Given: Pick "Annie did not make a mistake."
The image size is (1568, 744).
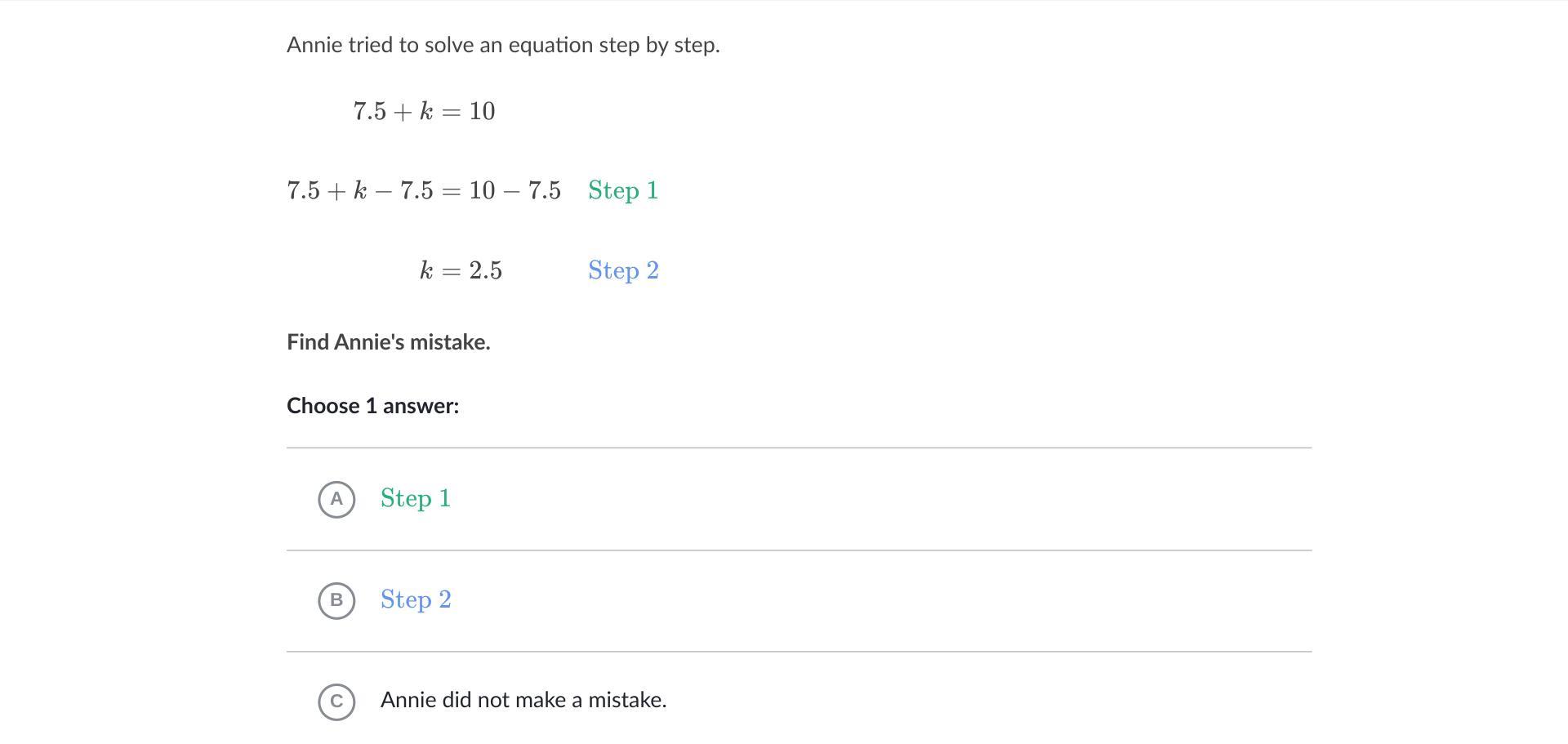Looking at the screenshot, I should point(523,701).
